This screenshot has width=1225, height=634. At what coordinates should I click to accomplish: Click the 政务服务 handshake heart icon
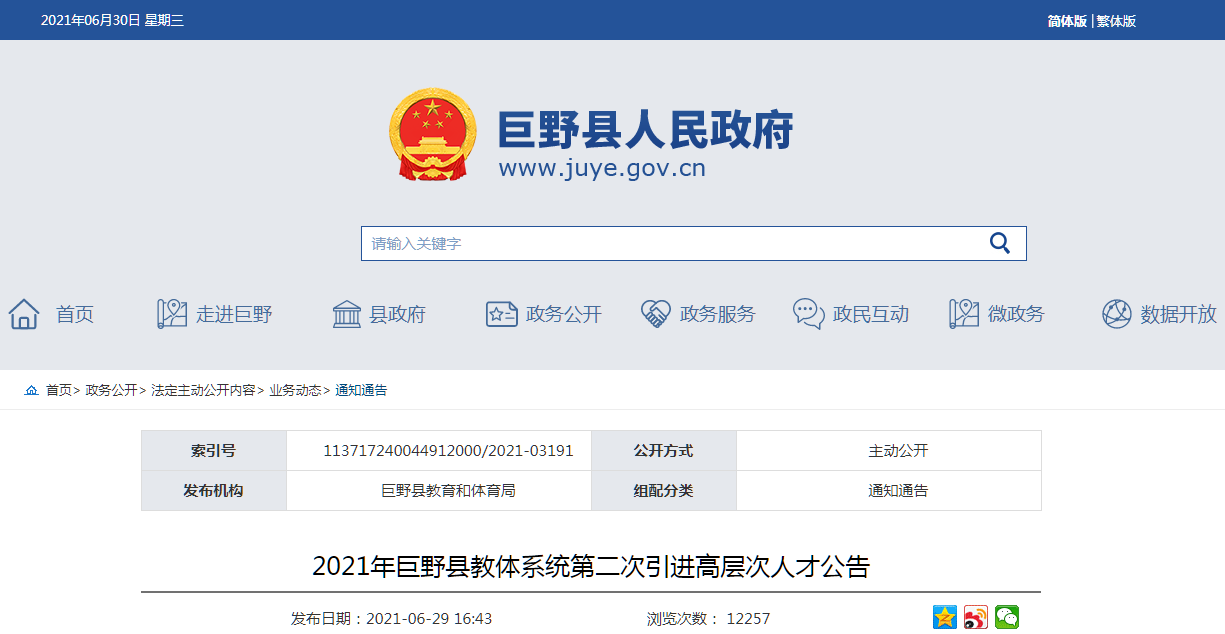(x=655, y=314)
